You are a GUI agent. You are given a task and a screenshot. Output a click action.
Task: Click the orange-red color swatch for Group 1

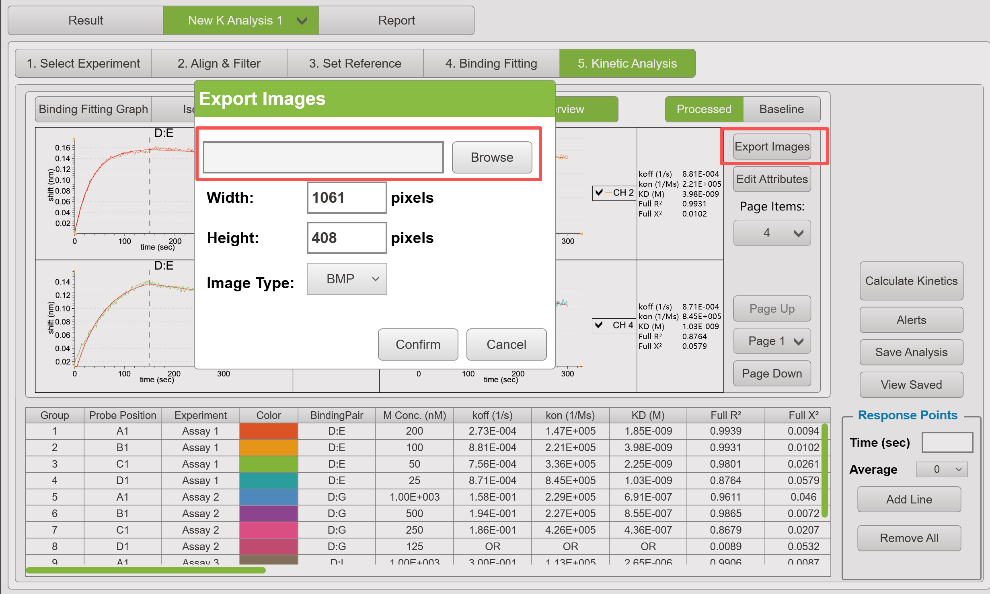[x=268, y=431]
